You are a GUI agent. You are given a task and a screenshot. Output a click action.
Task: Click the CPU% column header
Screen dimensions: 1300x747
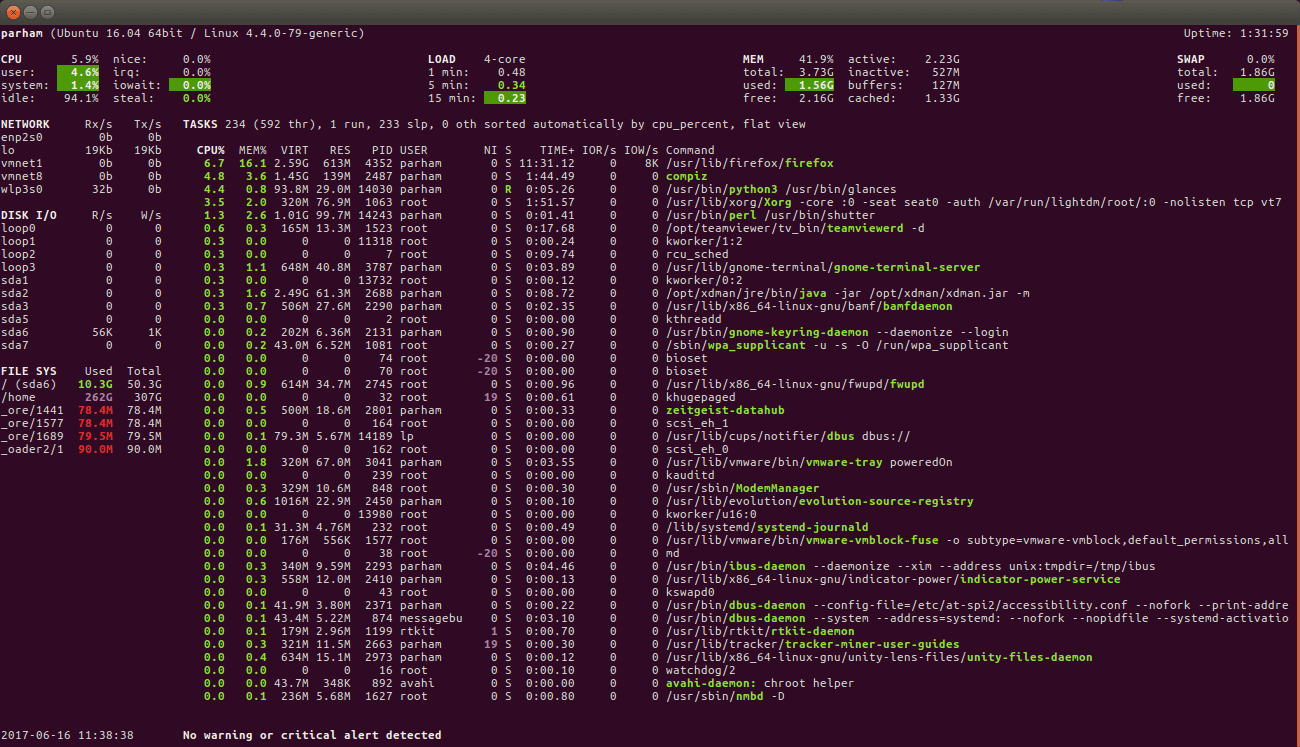(x=210, y=150)
